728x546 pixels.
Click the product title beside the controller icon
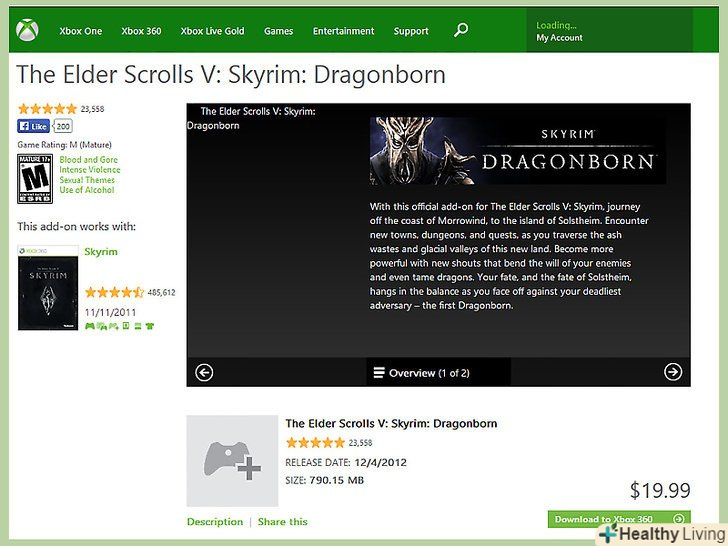click(x=391, y=423)
